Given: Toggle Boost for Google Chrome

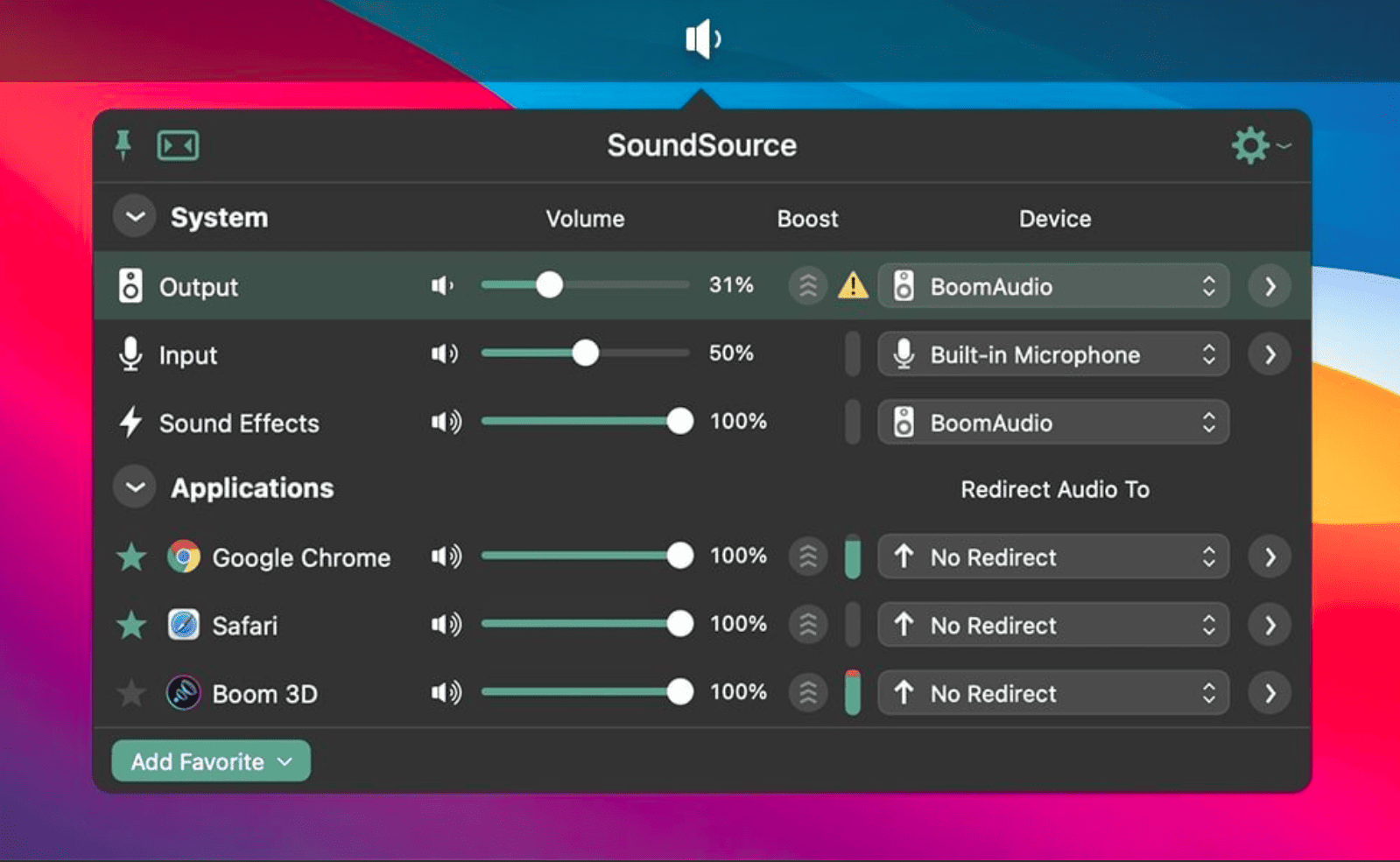Looking at the screenshot, I should click(x=808, y=557).
